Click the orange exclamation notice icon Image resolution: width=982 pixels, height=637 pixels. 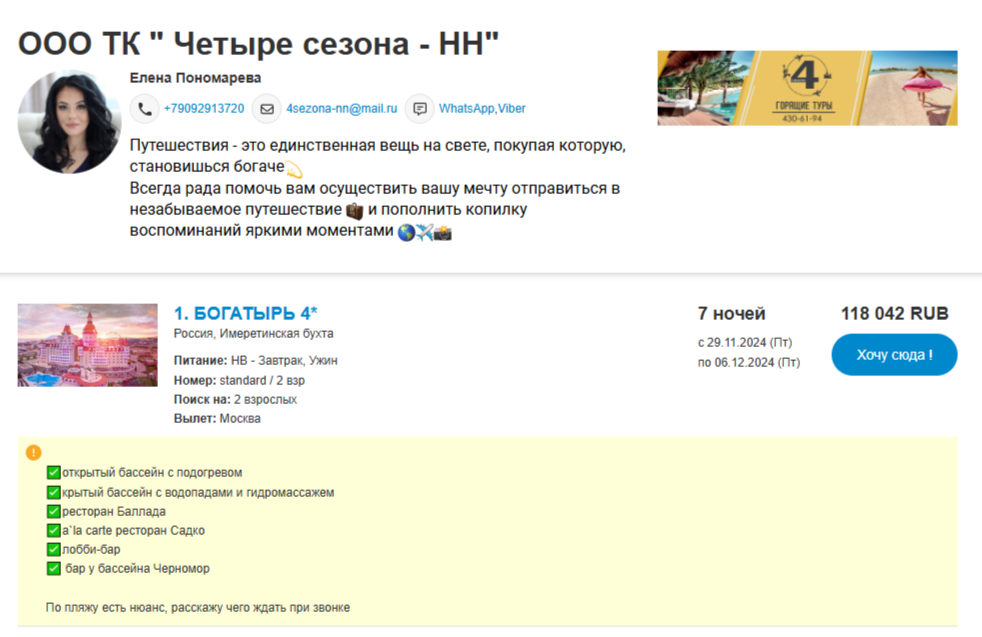point(34,452)
